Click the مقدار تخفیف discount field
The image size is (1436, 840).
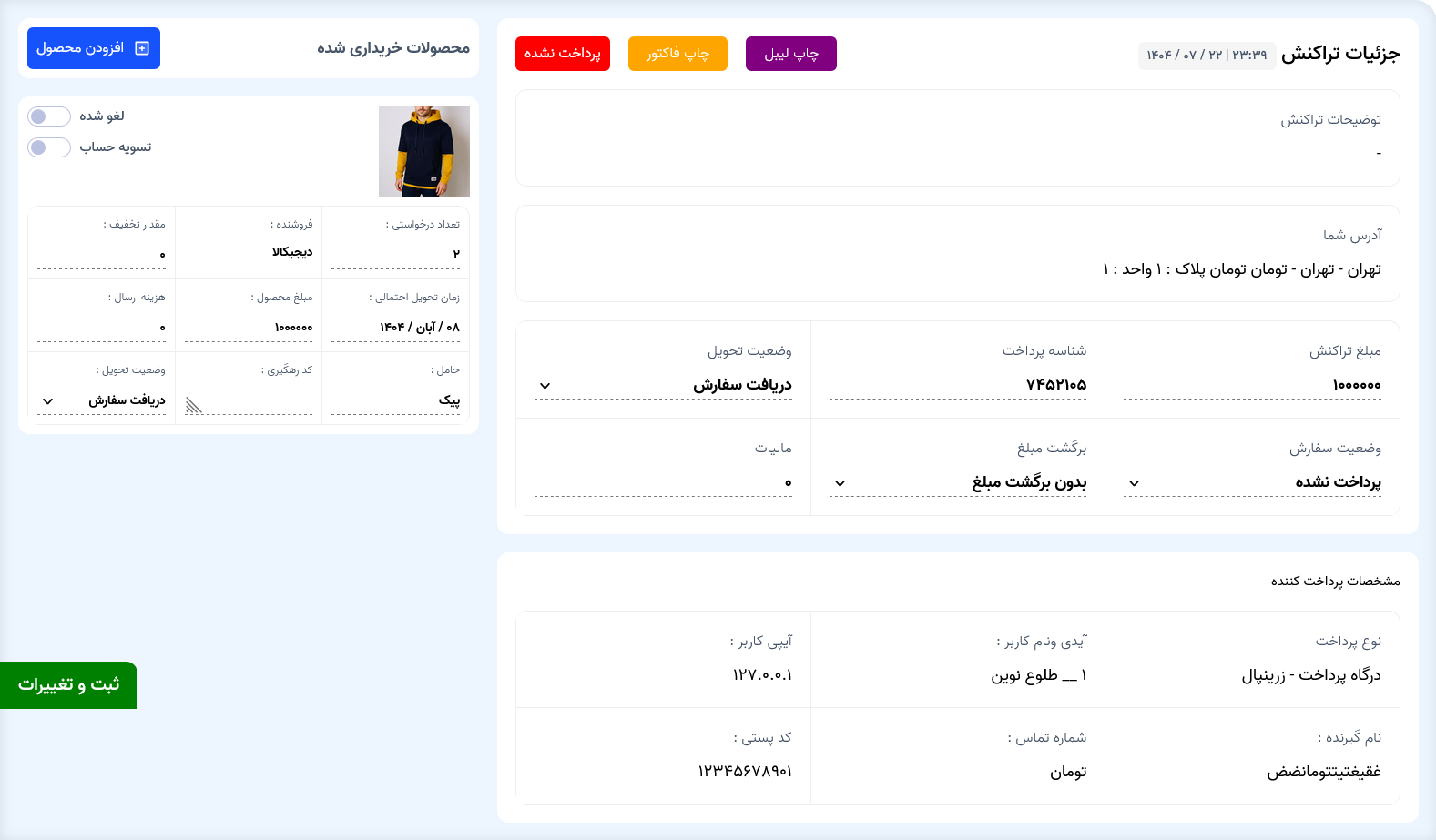(x=101, y=254)
